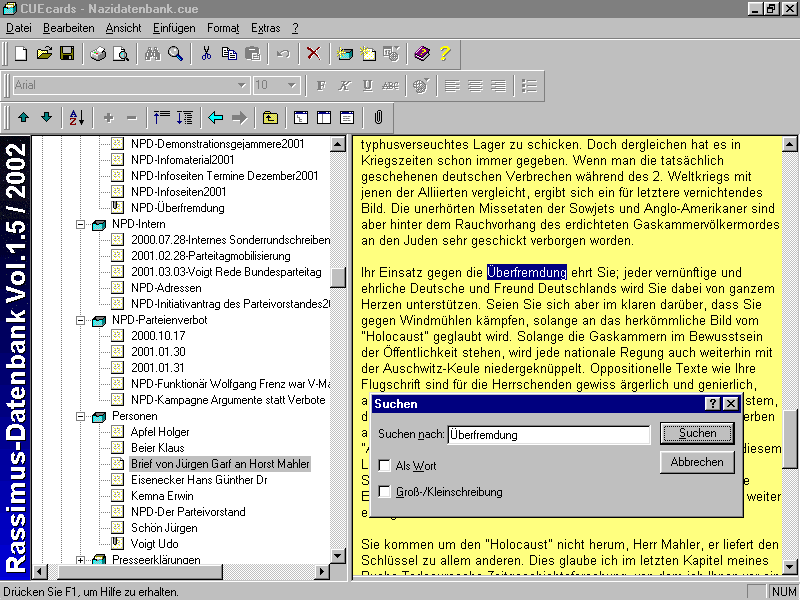The width and height of the screenshot is (800, 600).
Task: Open the ? help menu
Action: click(x=295, y=28)
